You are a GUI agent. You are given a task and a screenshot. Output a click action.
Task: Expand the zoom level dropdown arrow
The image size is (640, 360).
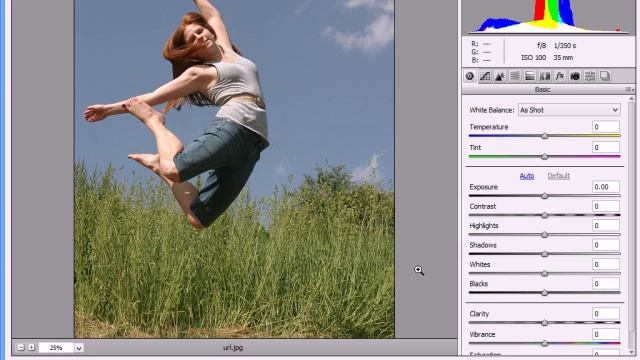click(x=79, y=348)
